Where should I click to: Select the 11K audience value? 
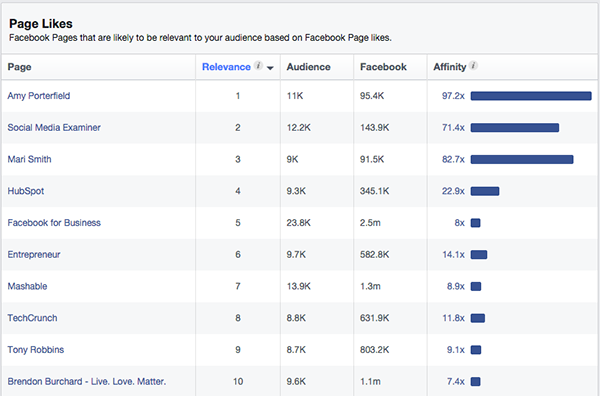point(295,96)
